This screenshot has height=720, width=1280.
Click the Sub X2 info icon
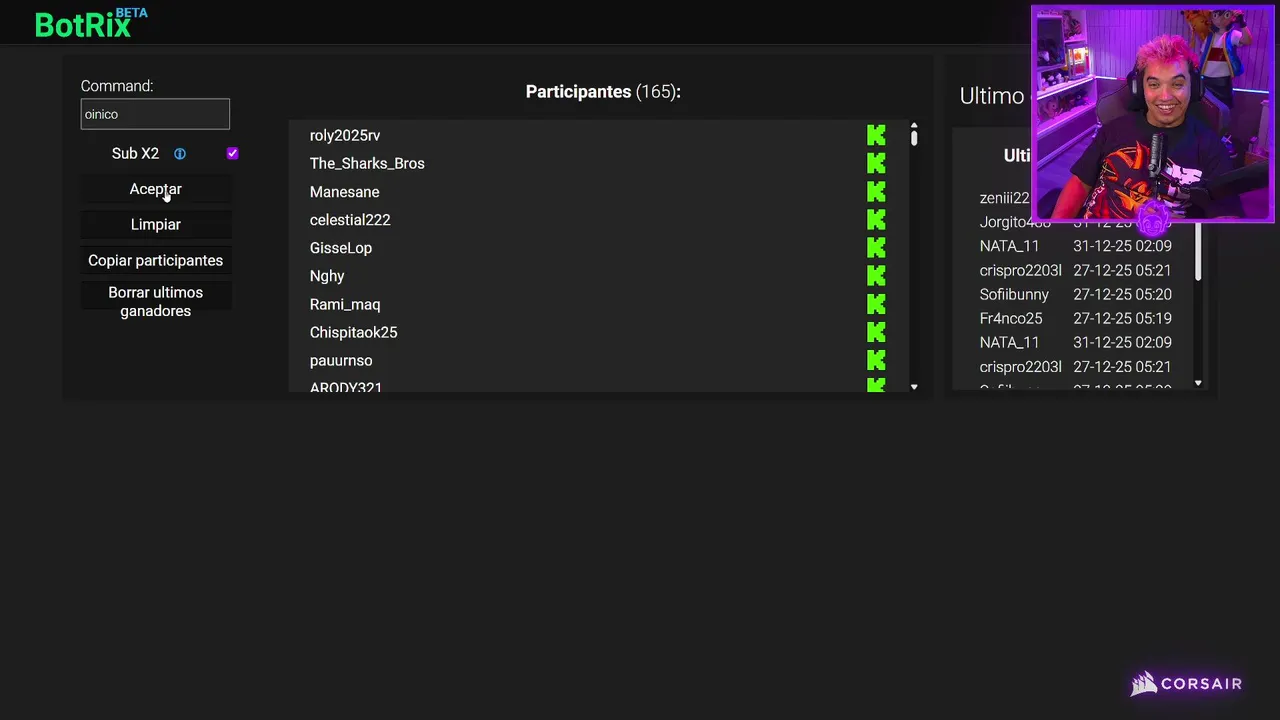(180, 154)
